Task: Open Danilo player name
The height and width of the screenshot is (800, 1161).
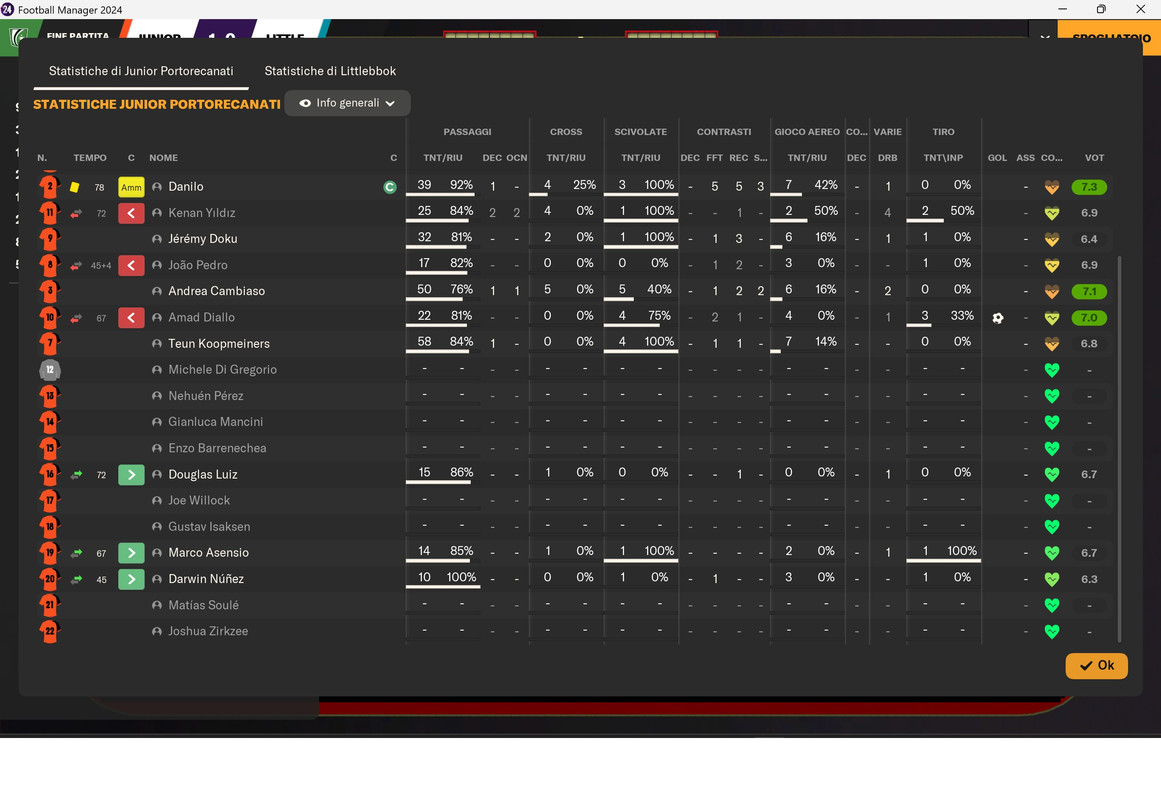Action: [186, 187]
